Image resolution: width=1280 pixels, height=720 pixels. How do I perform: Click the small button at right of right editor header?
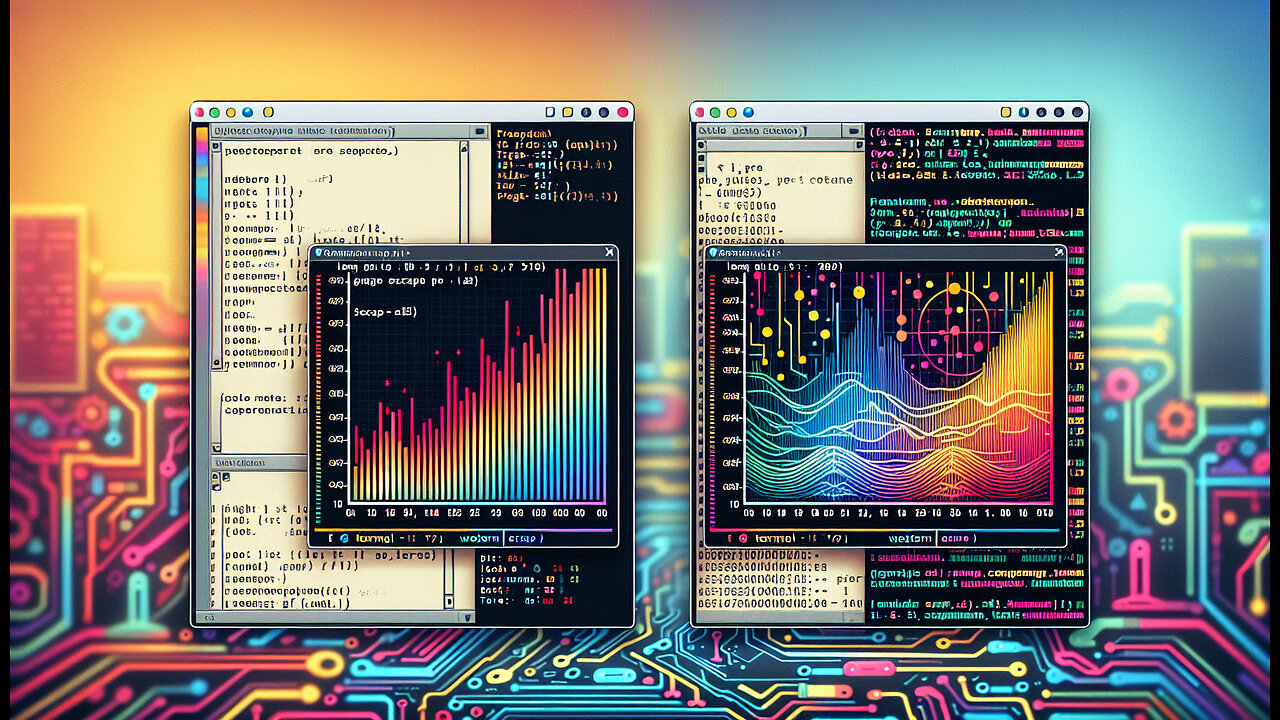(854, 131)
